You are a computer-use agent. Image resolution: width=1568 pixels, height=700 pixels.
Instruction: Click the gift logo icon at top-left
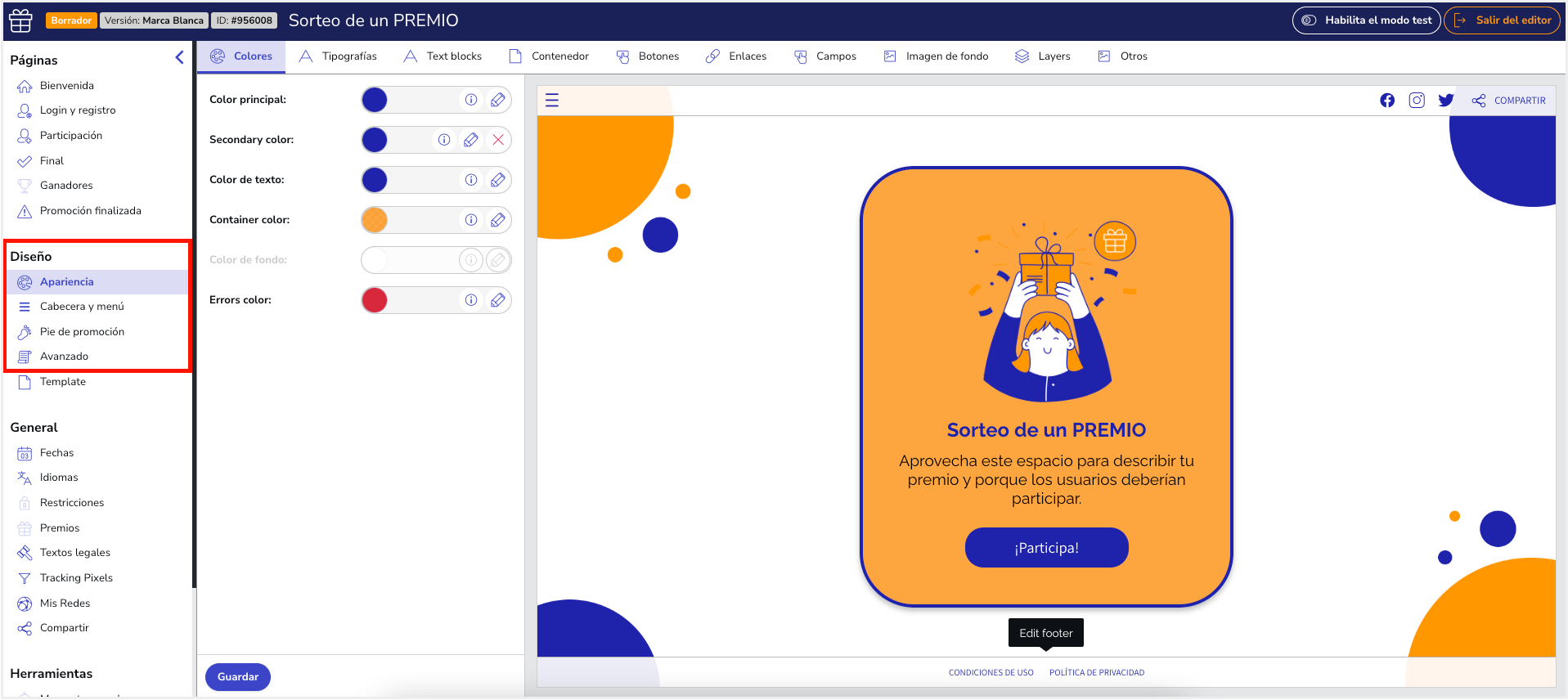click(x=20, y=20)
